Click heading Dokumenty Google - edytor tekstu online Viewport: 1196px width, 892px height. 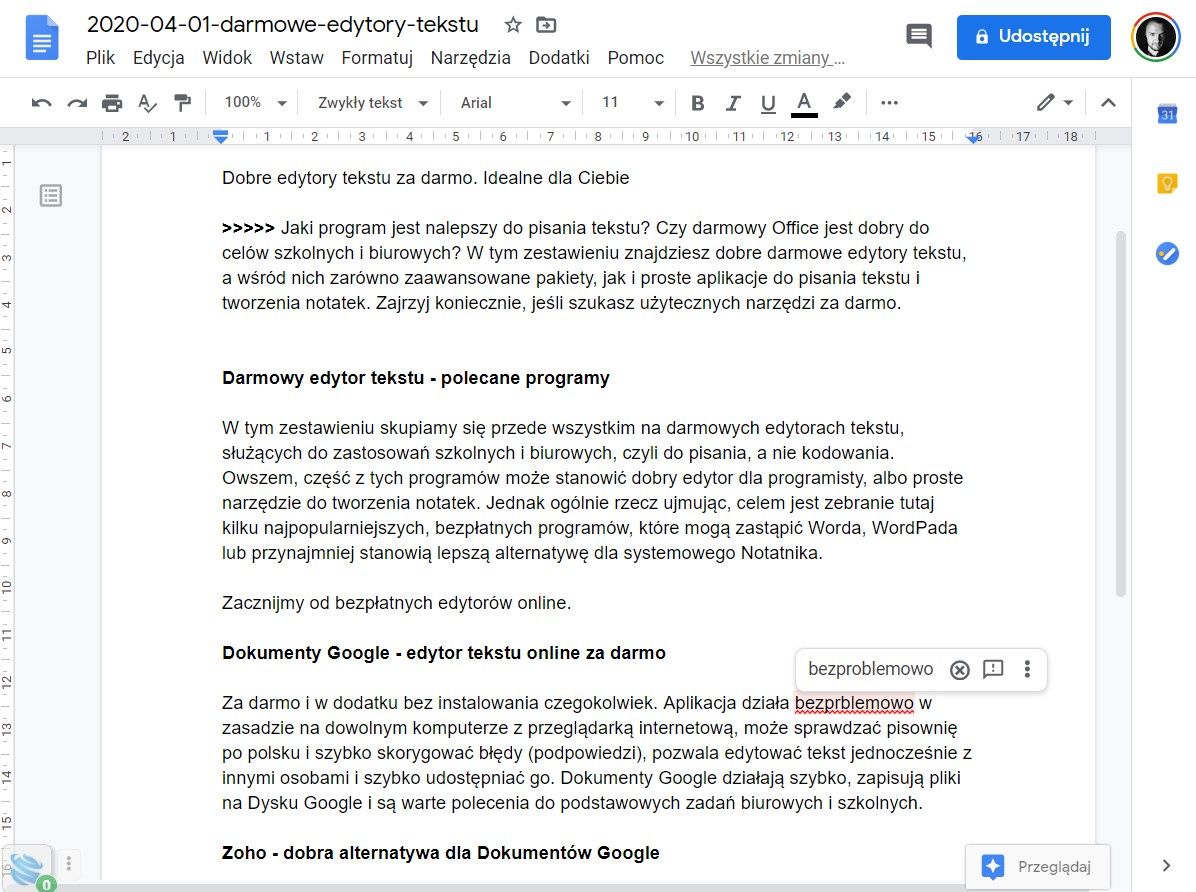click(x=444, y=653)
